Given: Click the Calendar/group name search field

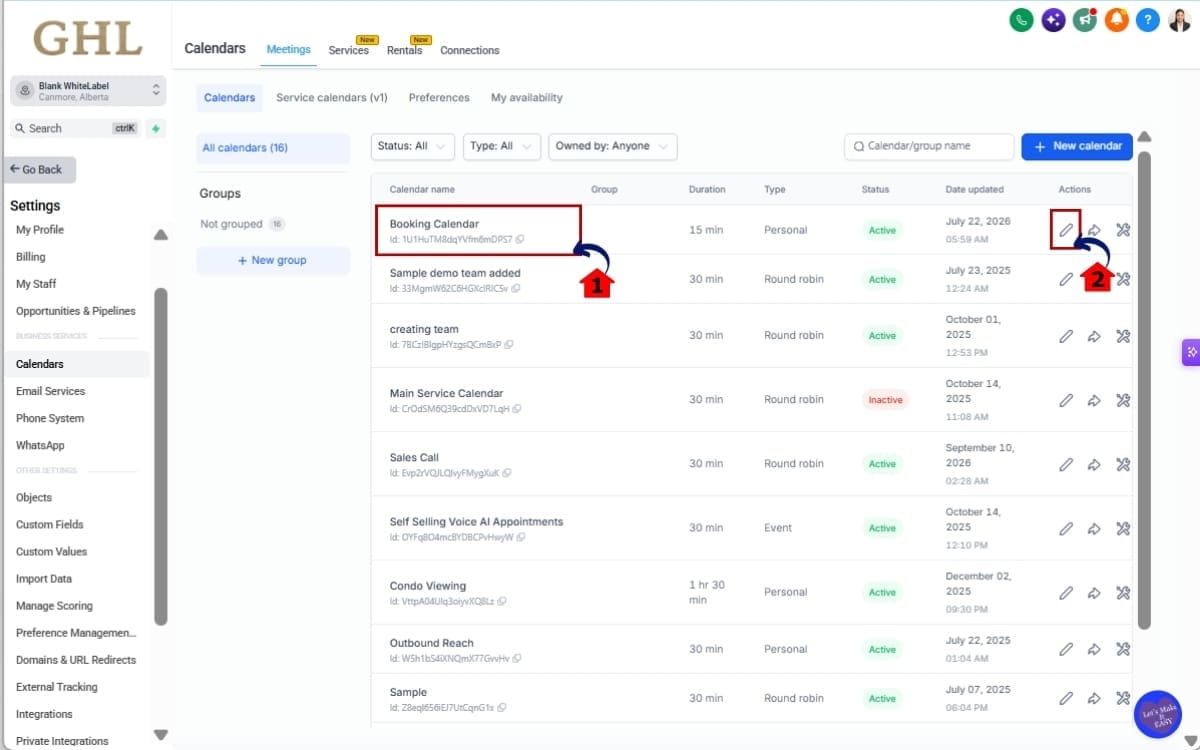Looking at the screenshot, I should click(929, 146).
